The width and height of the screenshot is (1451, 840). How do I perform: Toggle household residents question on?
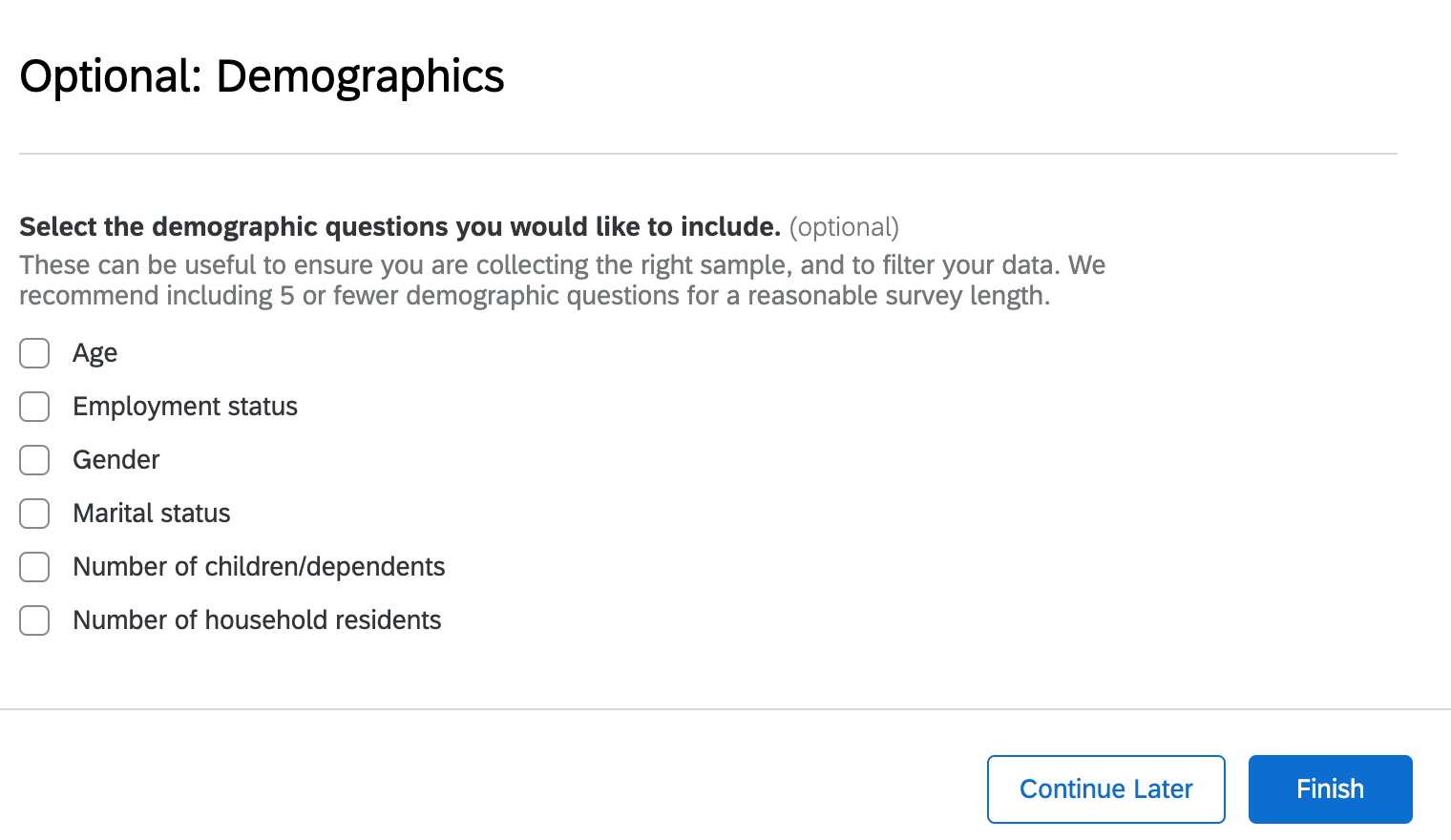coord(34,620)
